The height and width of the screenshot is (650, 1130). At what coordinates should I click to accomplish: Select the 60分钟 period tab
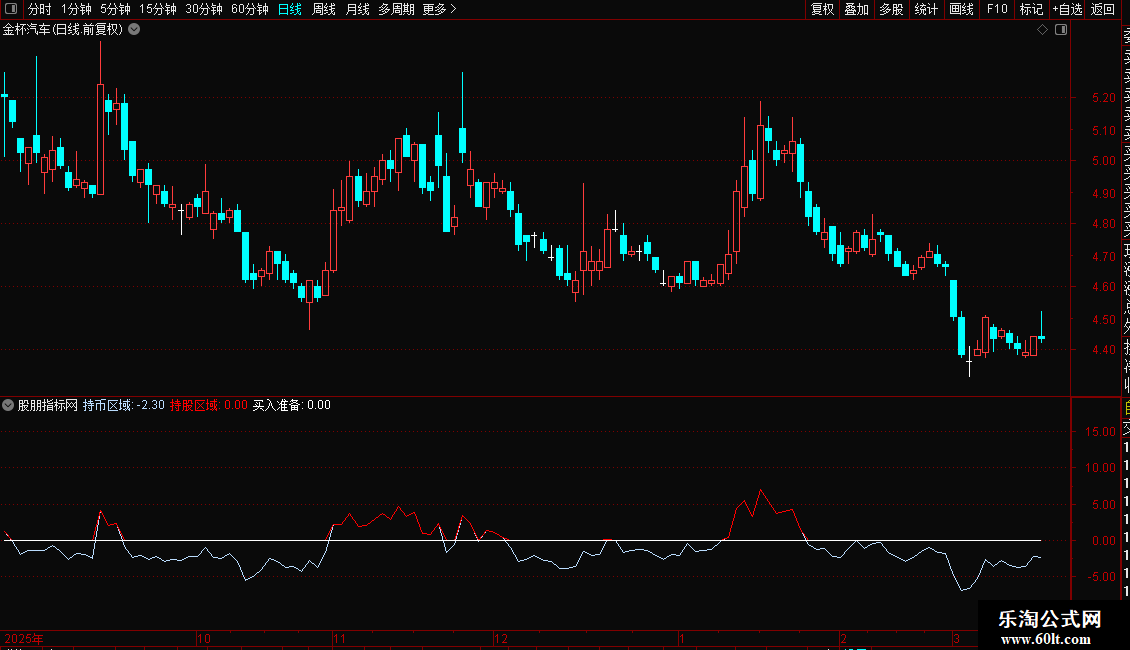coord(250,9)
